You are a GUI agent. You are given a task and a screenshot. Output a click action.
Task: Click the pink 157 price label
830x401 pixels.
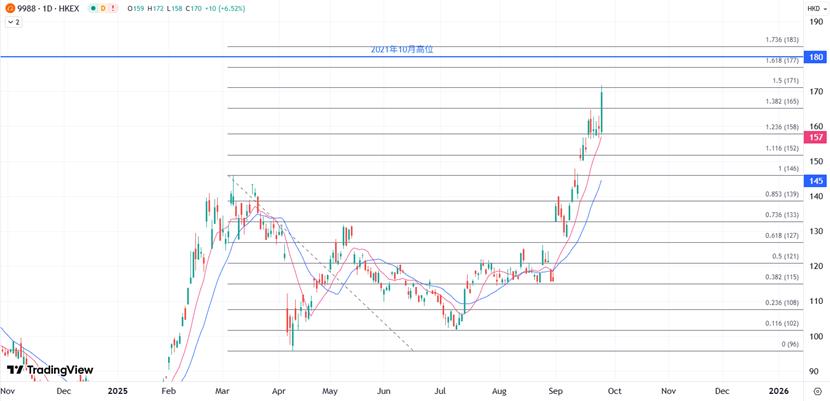(815, 137)
